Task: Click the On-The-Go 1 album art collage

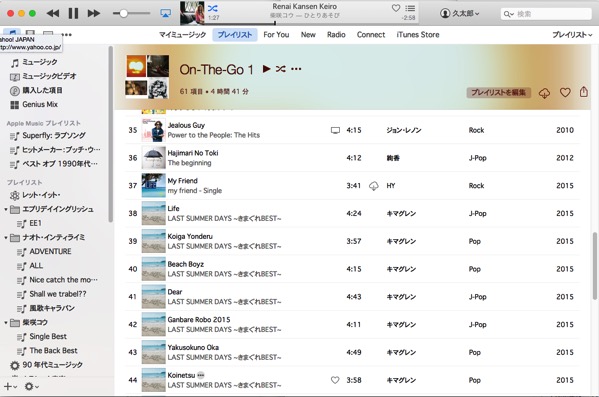Action: point(147,76)
